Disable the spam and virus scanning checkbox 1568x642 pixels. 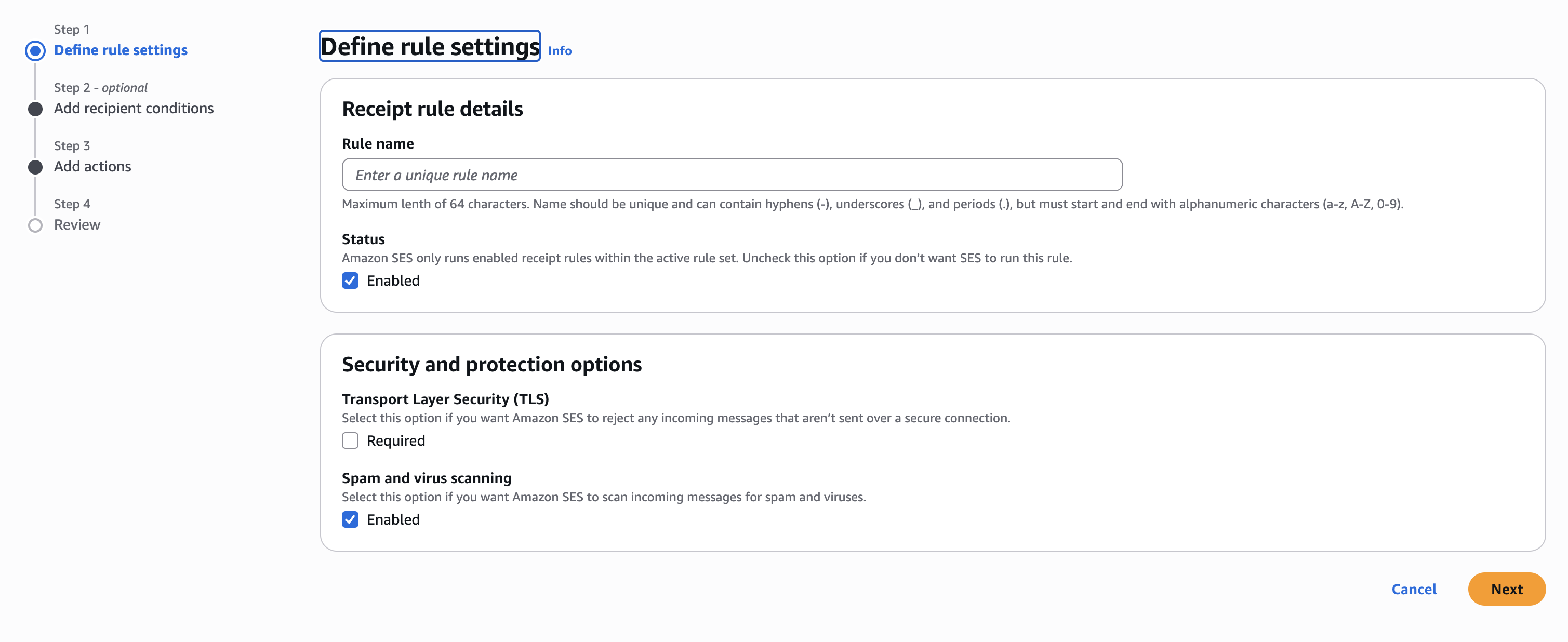350,520
